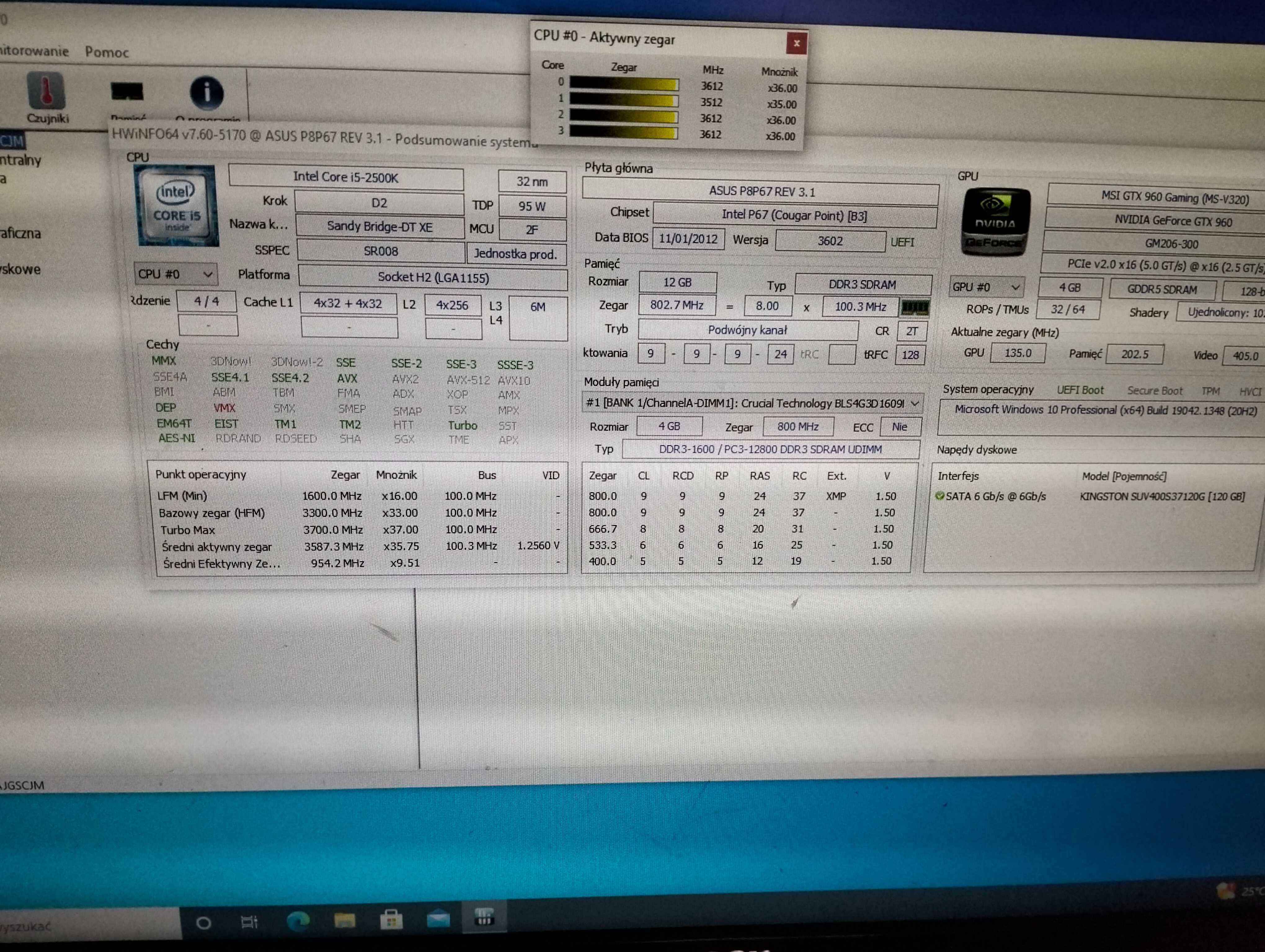1265x952 pixels.
Task: Open the blue info About icon
Action: click(206, 93)
